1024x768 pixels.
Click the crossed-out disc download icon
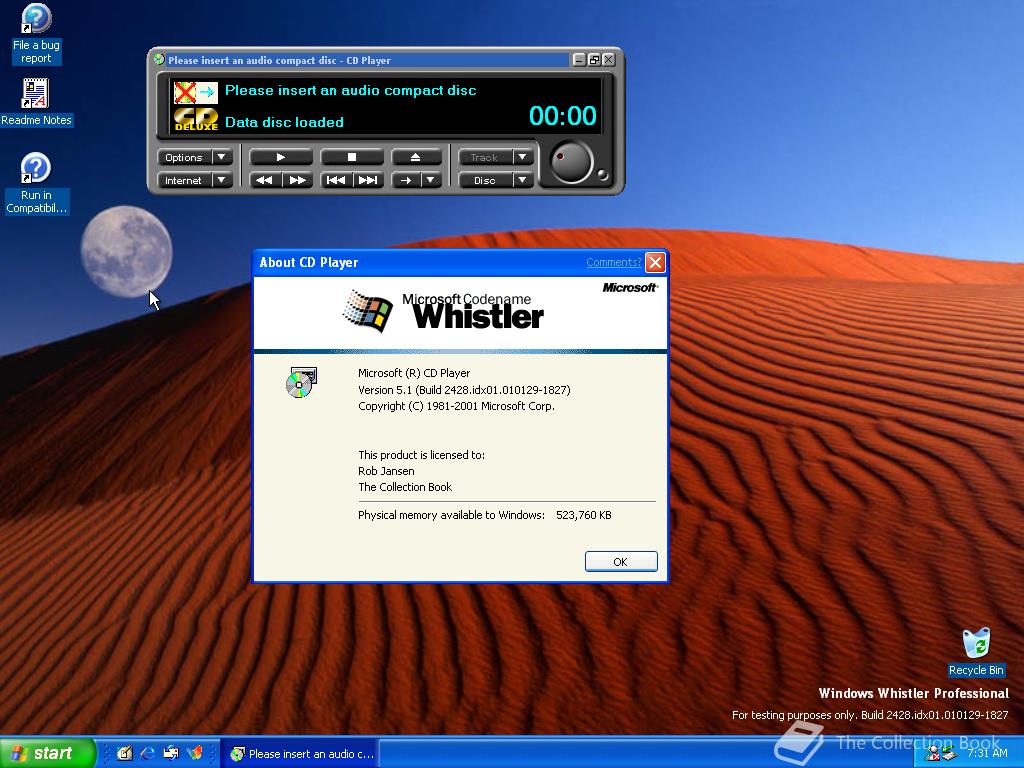coord(195,93)
